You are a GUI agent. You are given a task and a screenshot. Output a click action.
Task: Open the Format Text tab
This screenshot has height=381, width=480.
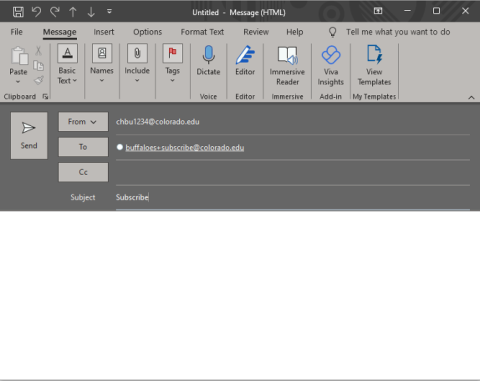pyautogui.click(x=202, y=32)
